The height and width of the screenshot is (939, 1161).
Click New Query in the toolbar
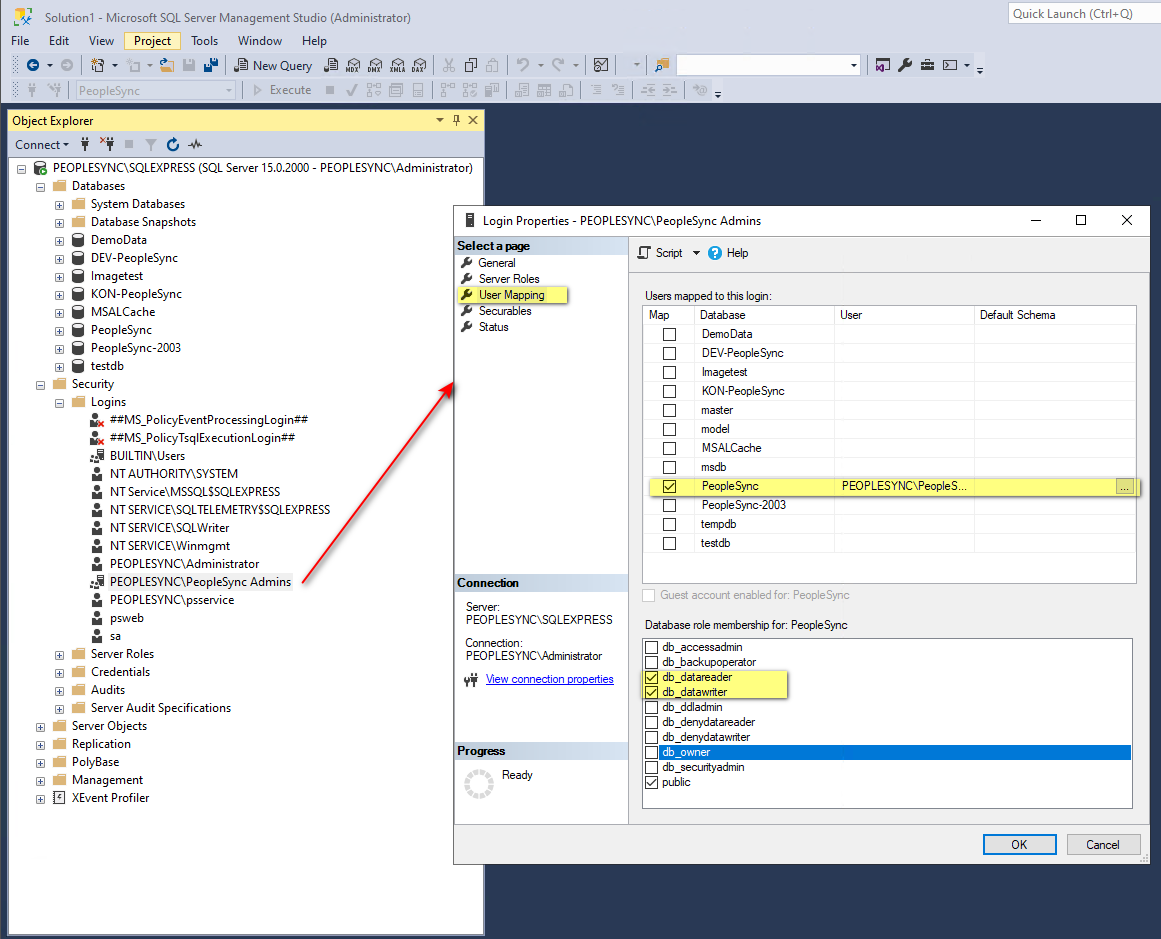coord(273,65)
